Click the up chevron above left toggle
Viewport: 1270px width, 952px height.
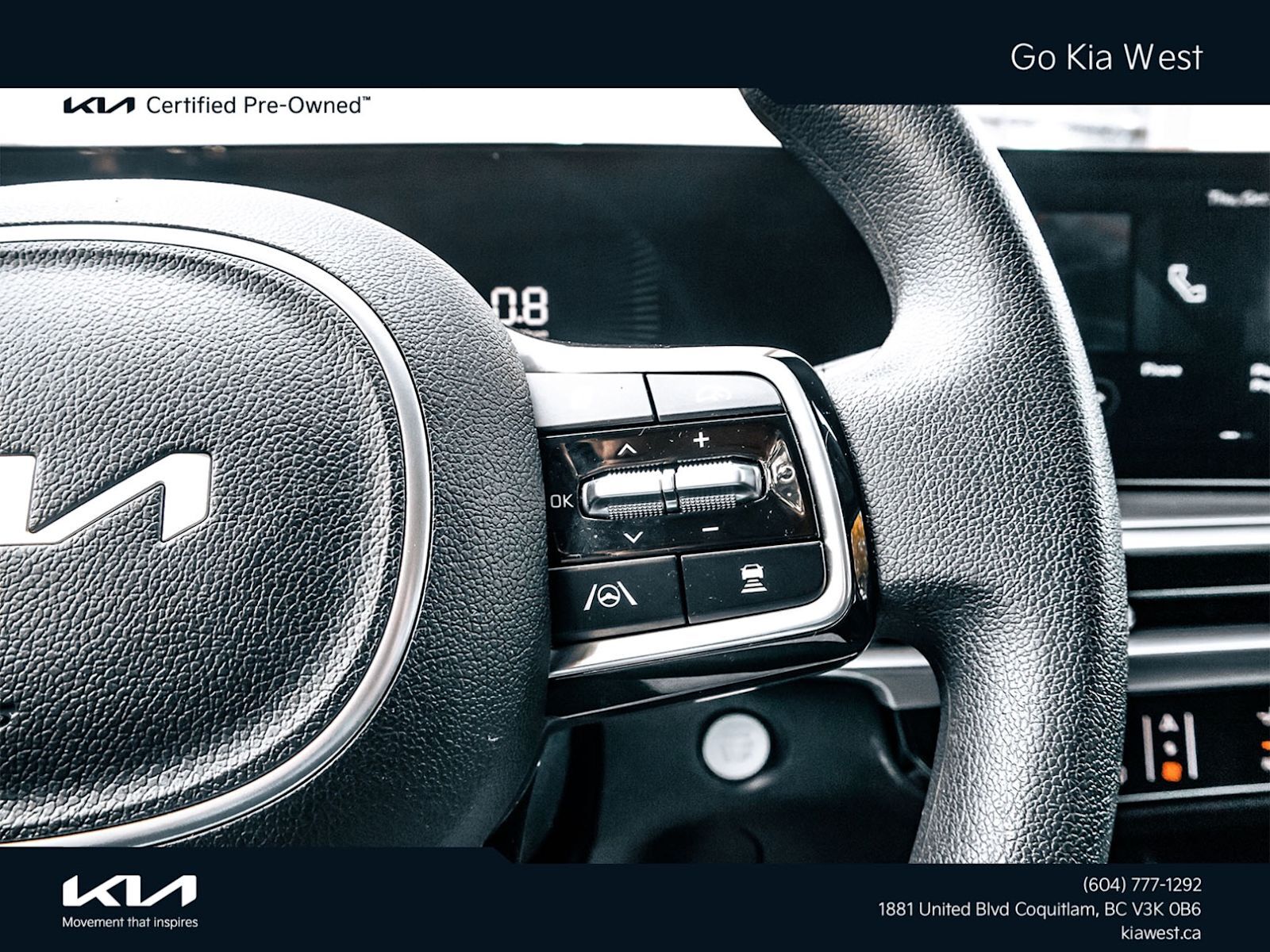click(627, 450)
